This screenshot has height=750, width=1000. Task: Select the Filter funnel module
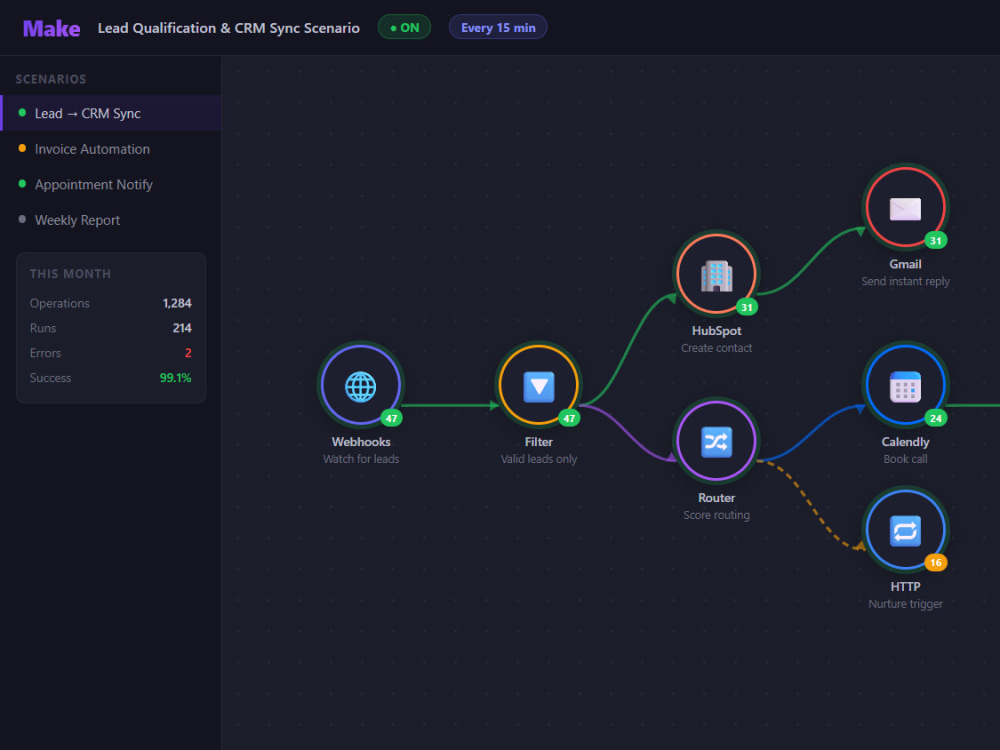tap(538, 386)
